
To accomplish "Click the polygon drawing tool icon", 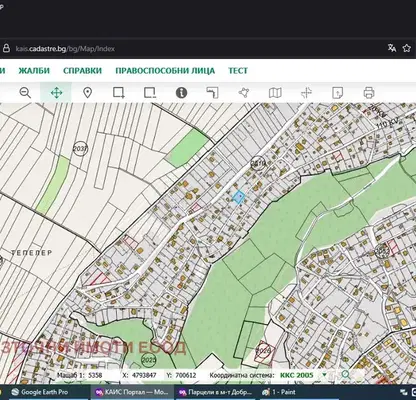I will click(244, 93).
